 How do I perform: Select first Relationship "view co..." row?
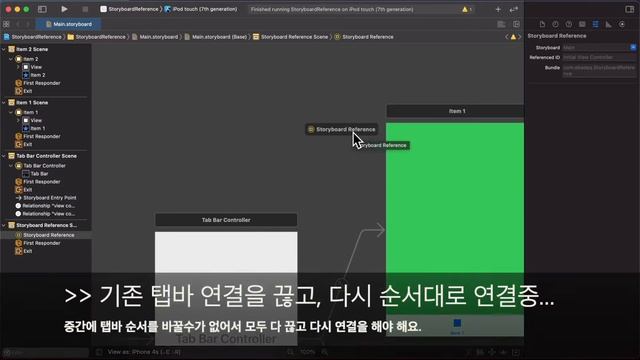pyautogui.click(x=45, y=206)
